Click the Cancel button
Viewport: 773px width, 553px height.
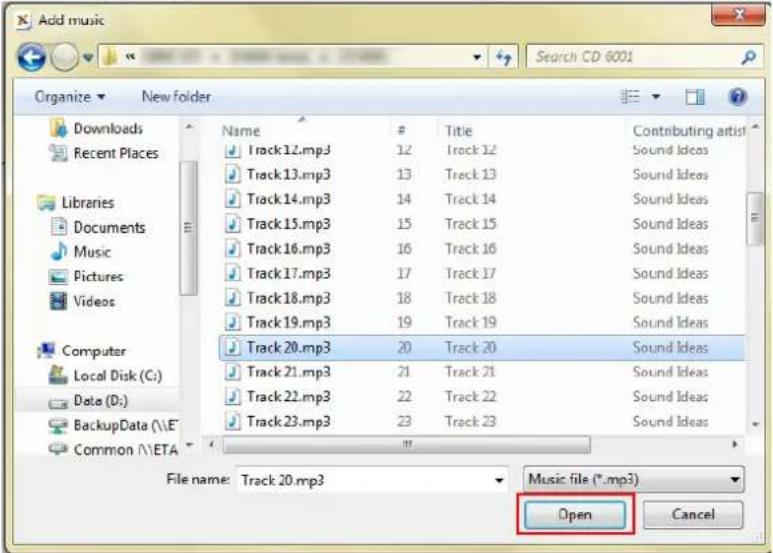pos(693,515)
